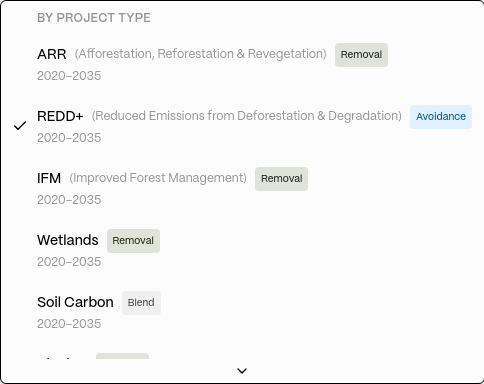Viewport: 484px width, 384px height.
Task: Click the checkmark beside REDD+
Action: [20, 126]
